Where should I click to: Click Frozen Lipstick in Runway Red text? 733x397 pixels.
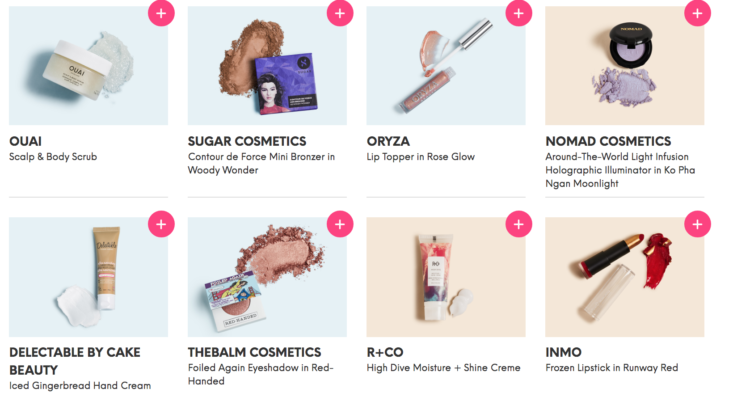pyautogui.click(x=611, y=368)
